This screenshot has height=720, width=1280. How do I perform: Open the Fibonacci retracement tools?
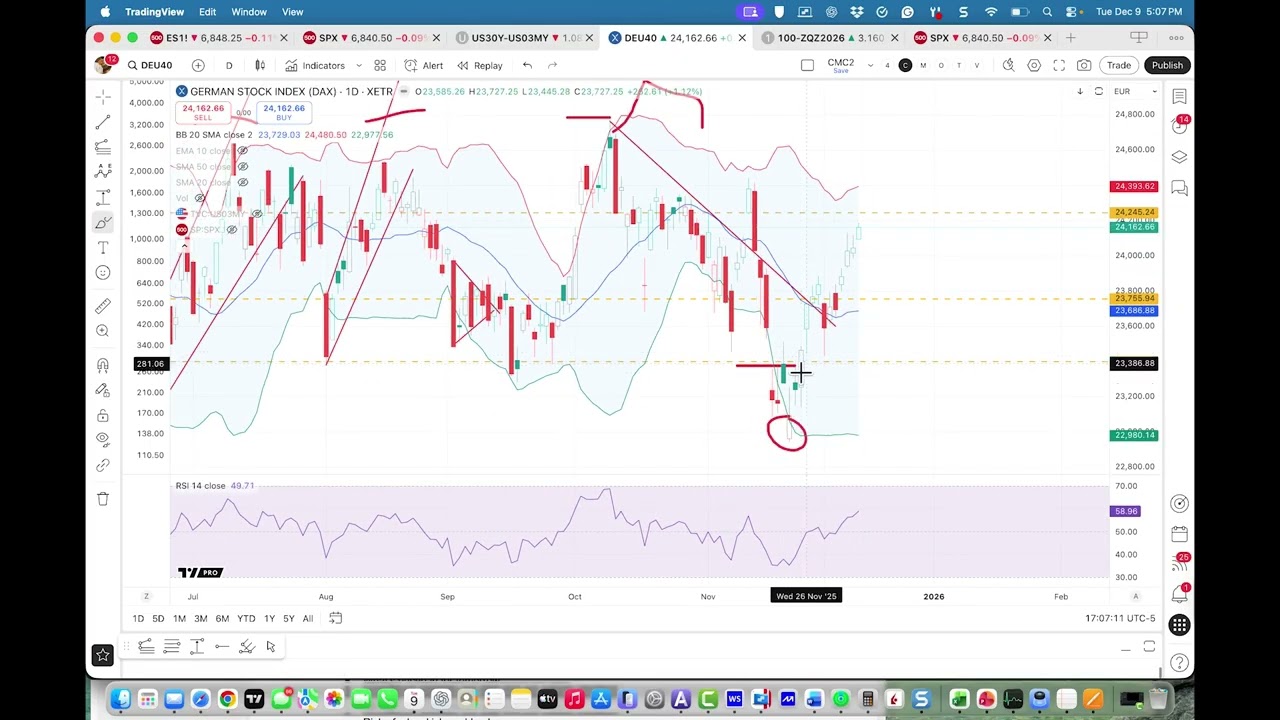point(103,147)
